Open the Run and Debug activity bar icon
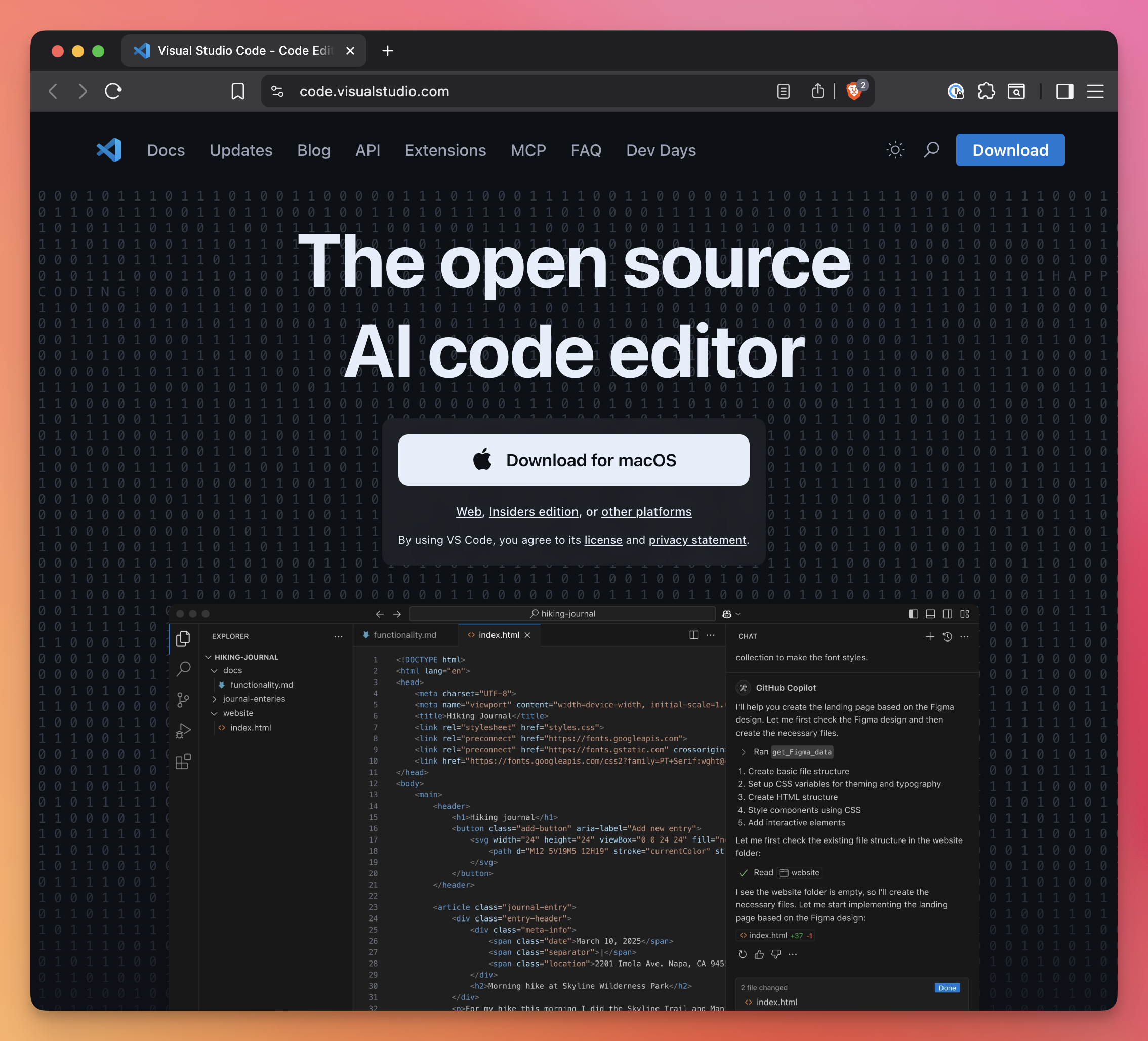 [x=183, y=731]
